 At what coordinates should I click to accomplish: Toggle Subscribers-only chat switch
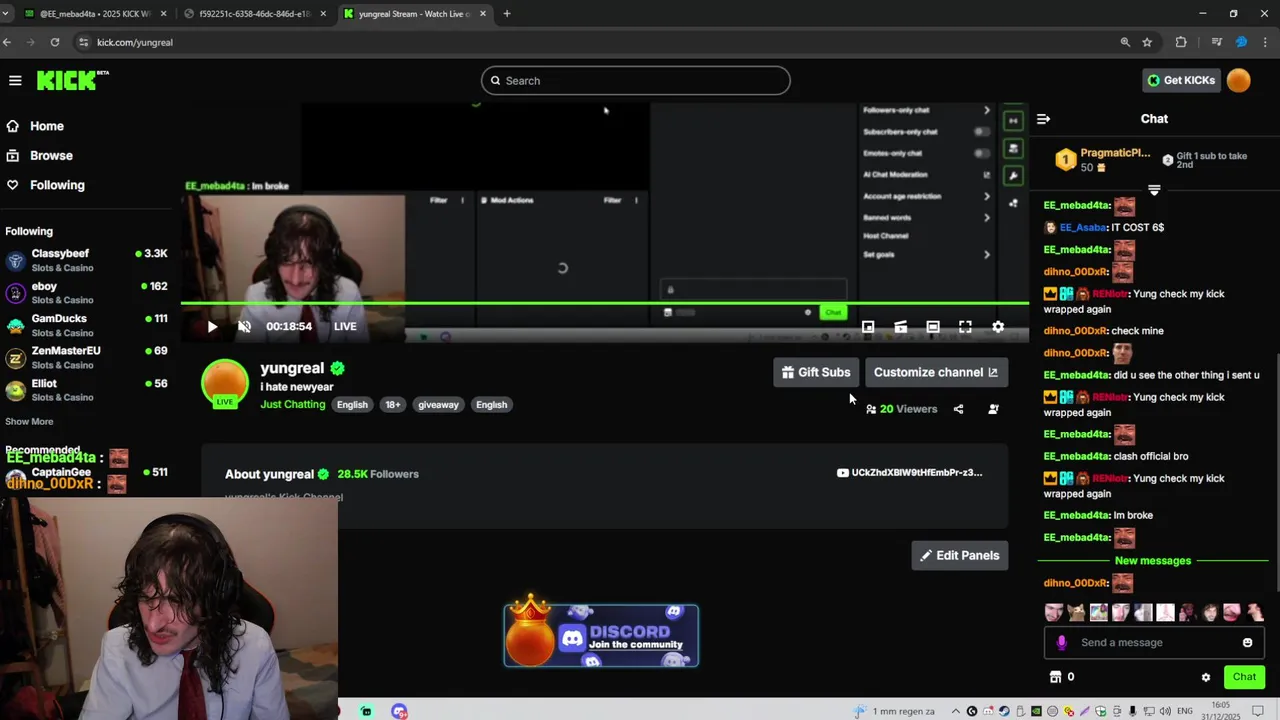tap(982, 132)
